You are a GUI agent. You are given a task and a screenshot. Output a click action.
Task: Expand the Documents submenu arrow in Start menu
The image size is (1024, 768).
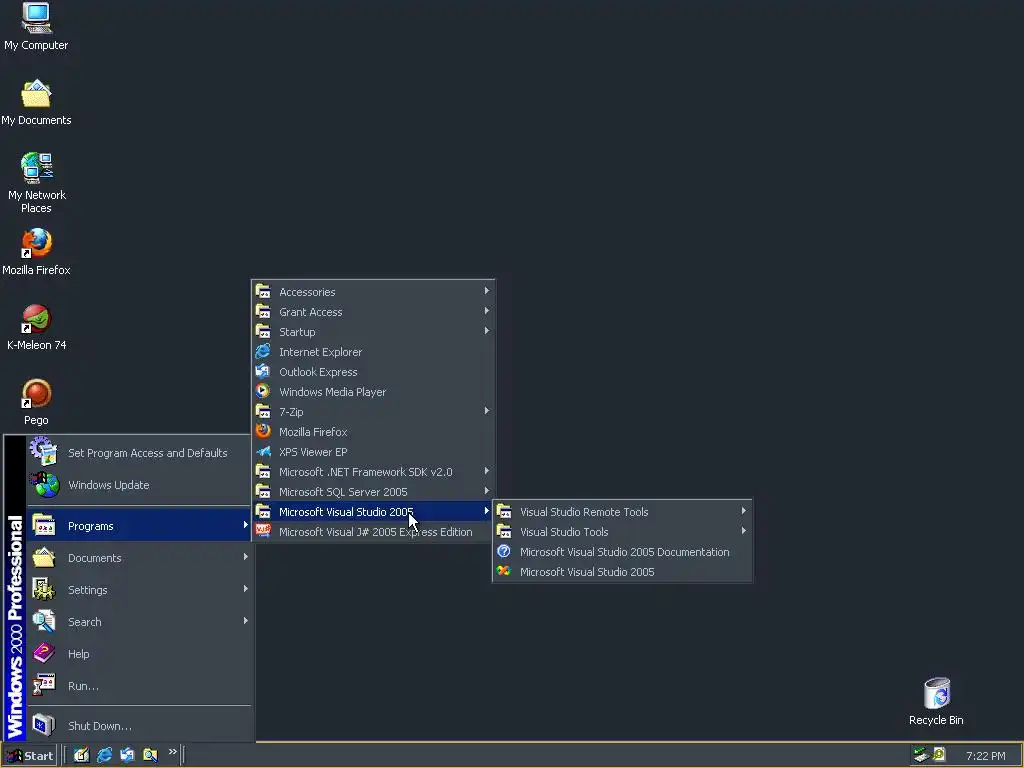(246, 557)
